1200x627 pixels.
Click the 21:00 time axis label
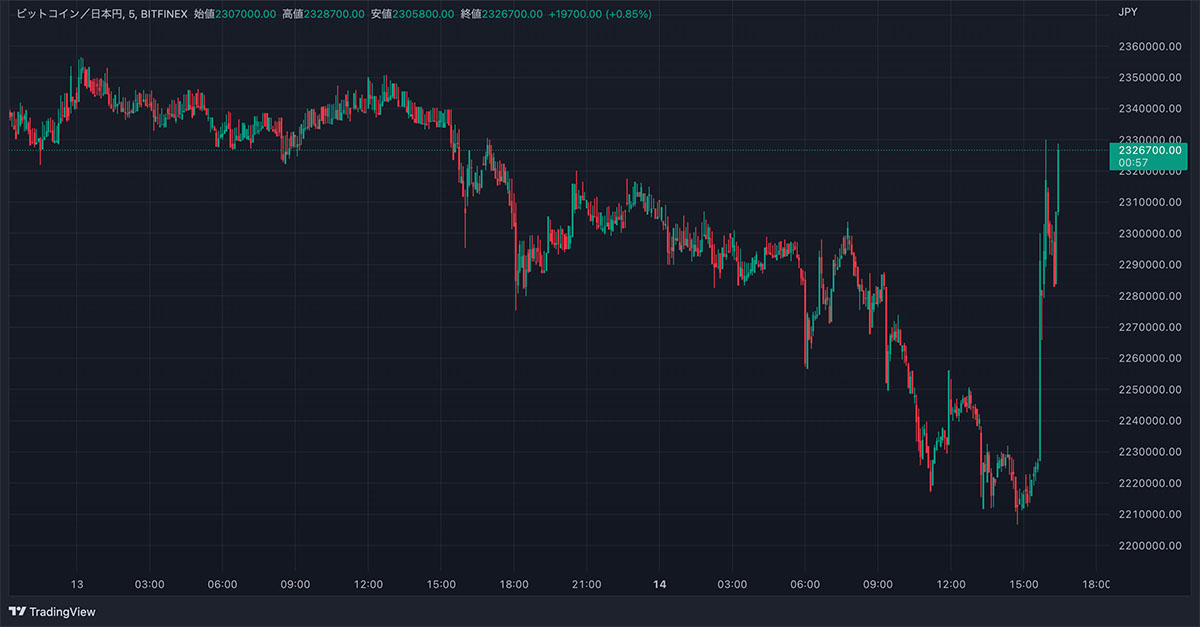coord(586,584)
